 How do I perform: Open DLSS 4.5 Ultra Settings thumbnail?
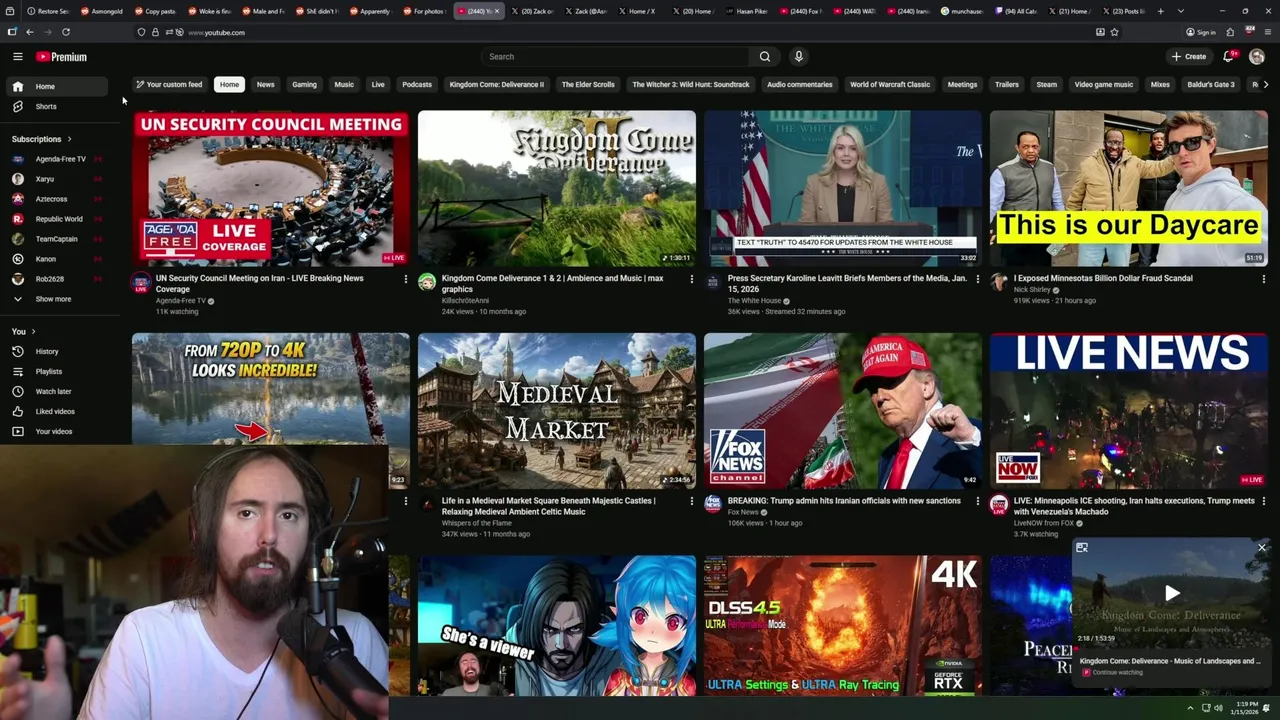[843, 626]
